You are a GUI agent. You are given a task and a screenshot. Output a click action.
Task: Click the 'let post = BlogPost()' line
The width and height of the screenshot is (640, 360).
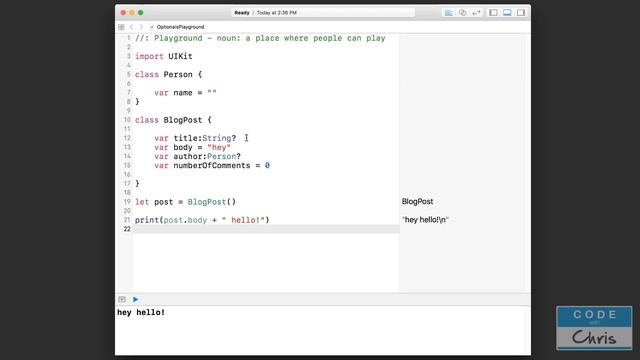click(x=185, y=202)
